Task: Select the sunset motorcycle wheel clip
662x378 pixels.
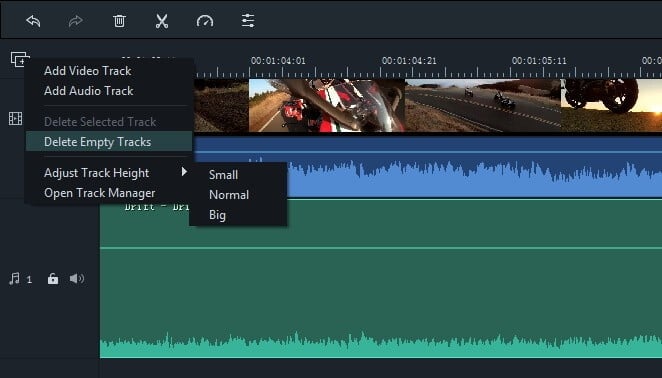Action: pyautogui.click(x=611, y=106)
